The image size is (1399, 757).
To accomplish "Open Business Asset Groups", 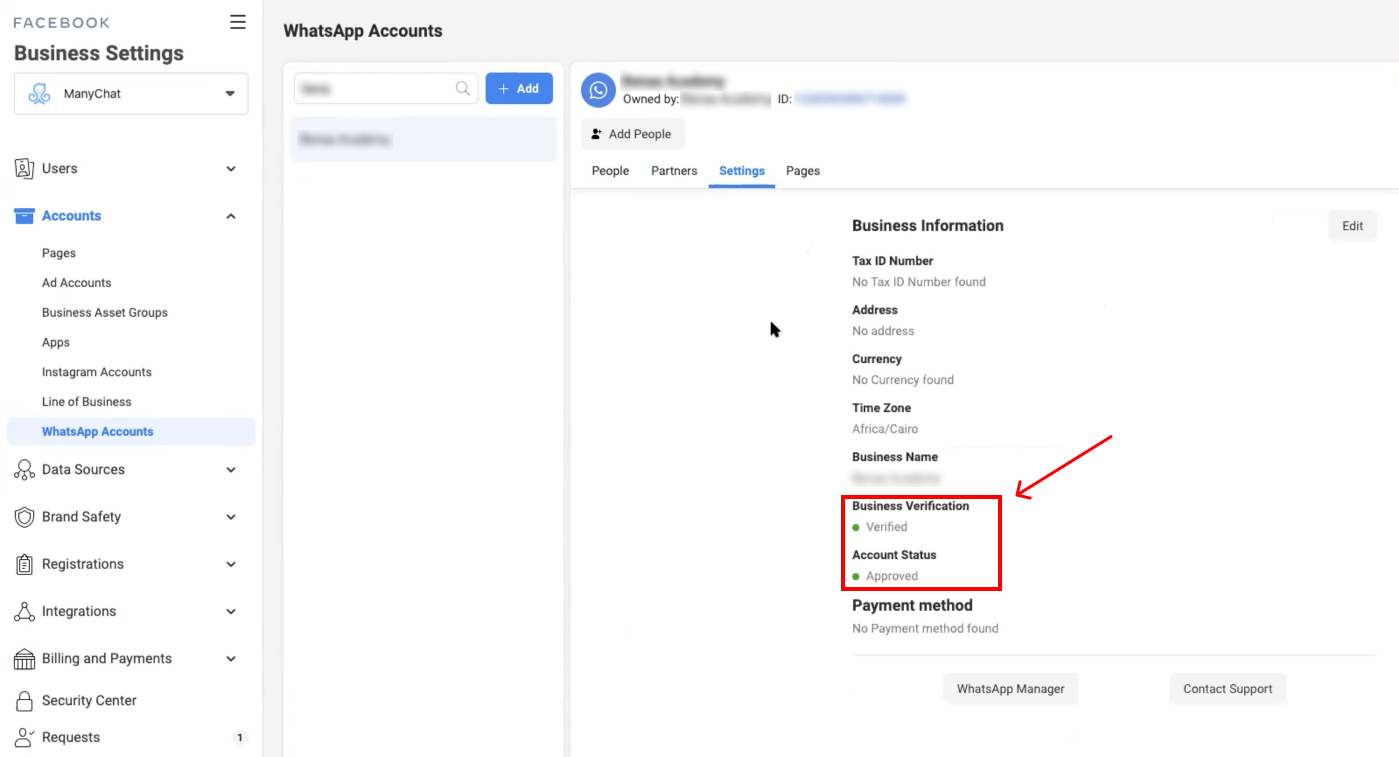I will (x=105, y=313).
